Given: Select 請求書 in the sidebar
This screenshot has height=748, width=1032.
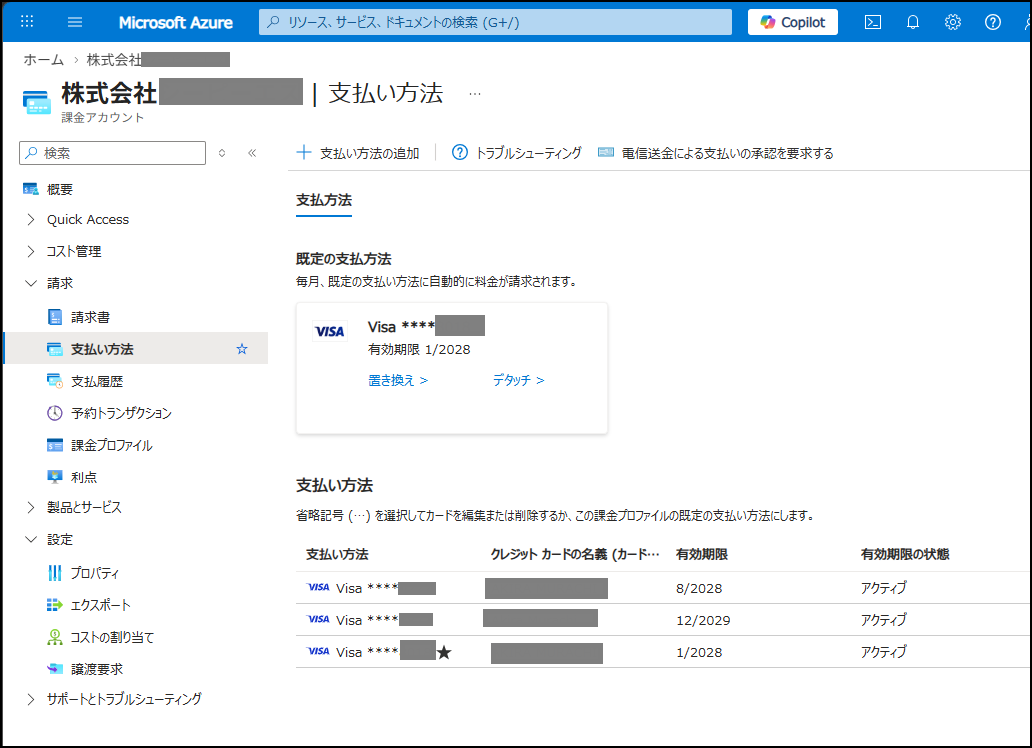Looking at the screenshot, I should 90,316.
